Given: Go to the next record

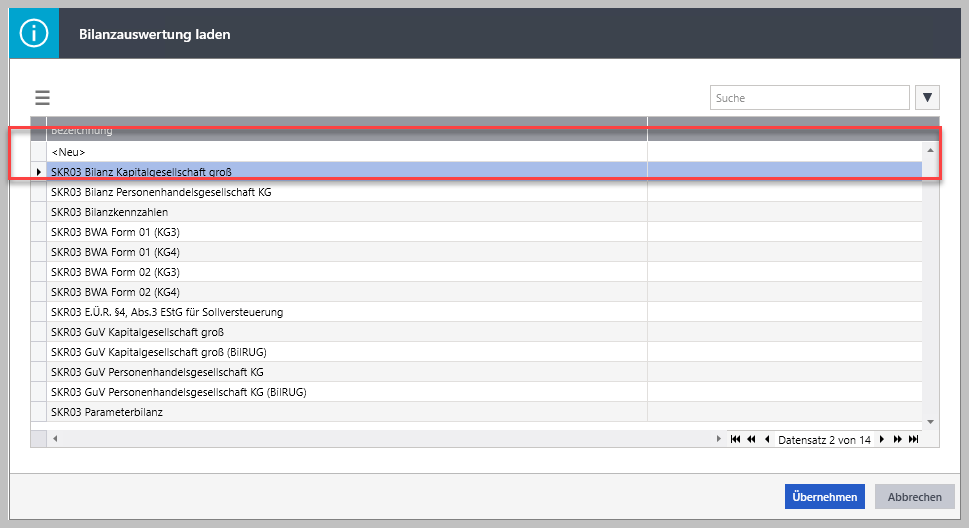Looking at the screenshot, I should pyautogui.click(x=881, y=439).
